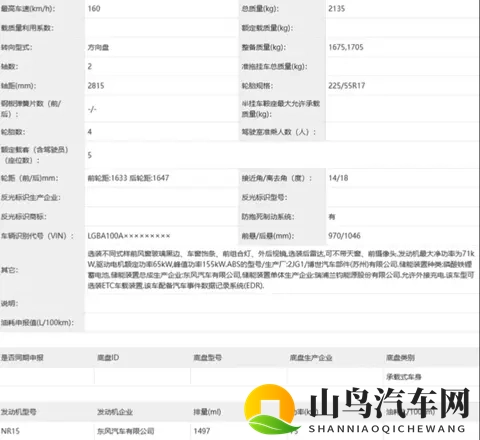Click the engine model NR15

click(10, 431)
